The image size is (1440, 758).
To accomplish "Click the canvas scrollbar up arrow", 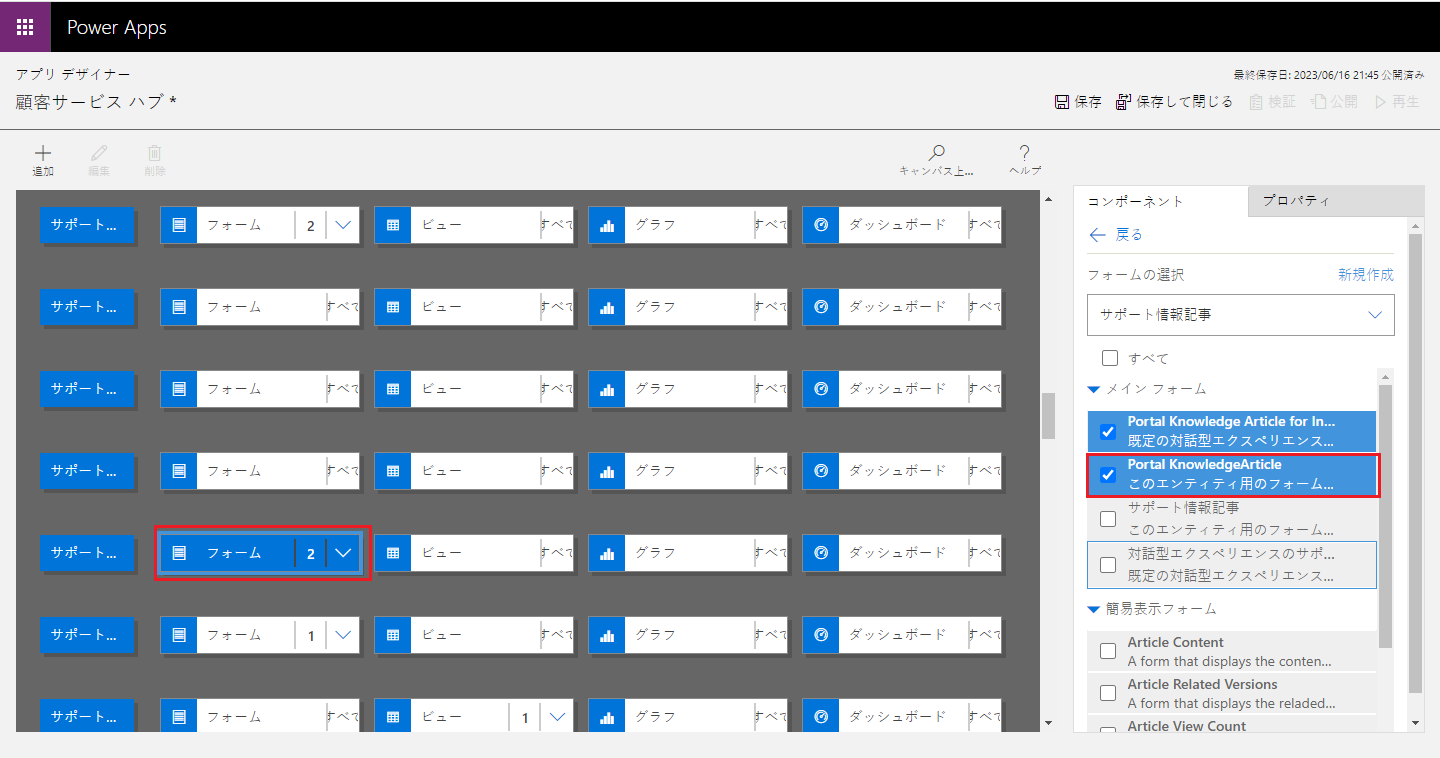I will pyautogui.click(x=1048, y=200).
